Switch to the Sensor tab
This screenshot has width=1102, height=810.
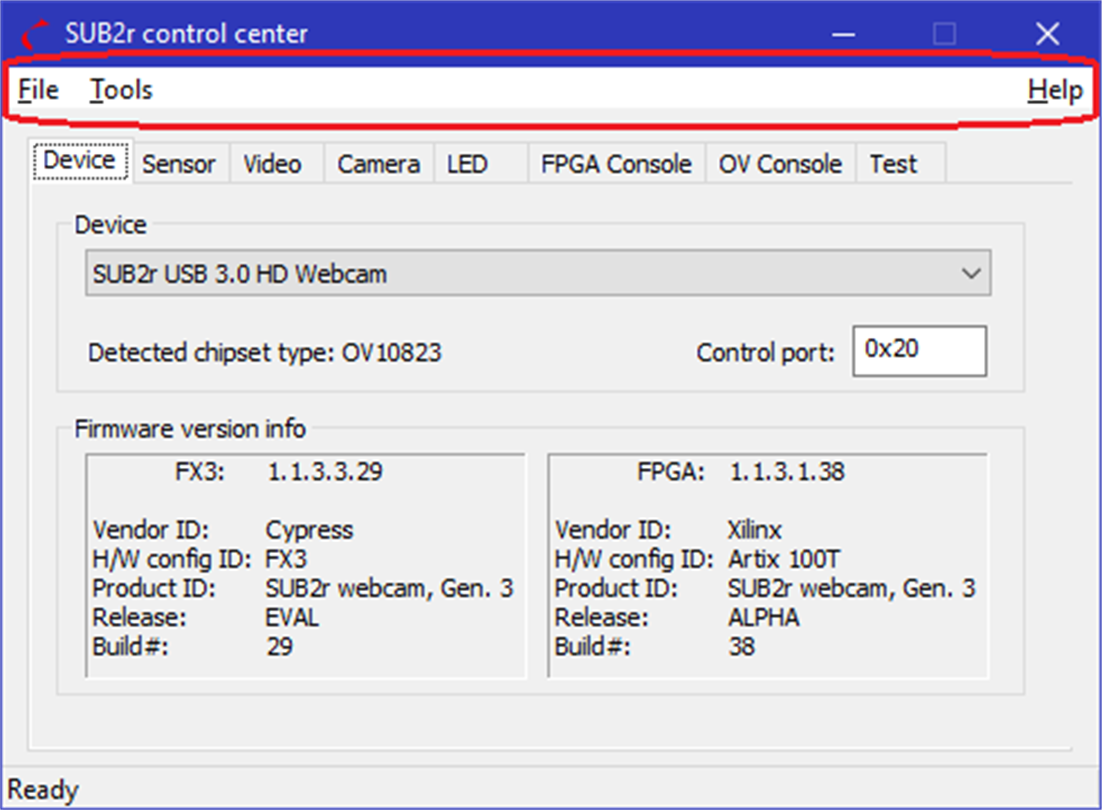pos(179,164)
